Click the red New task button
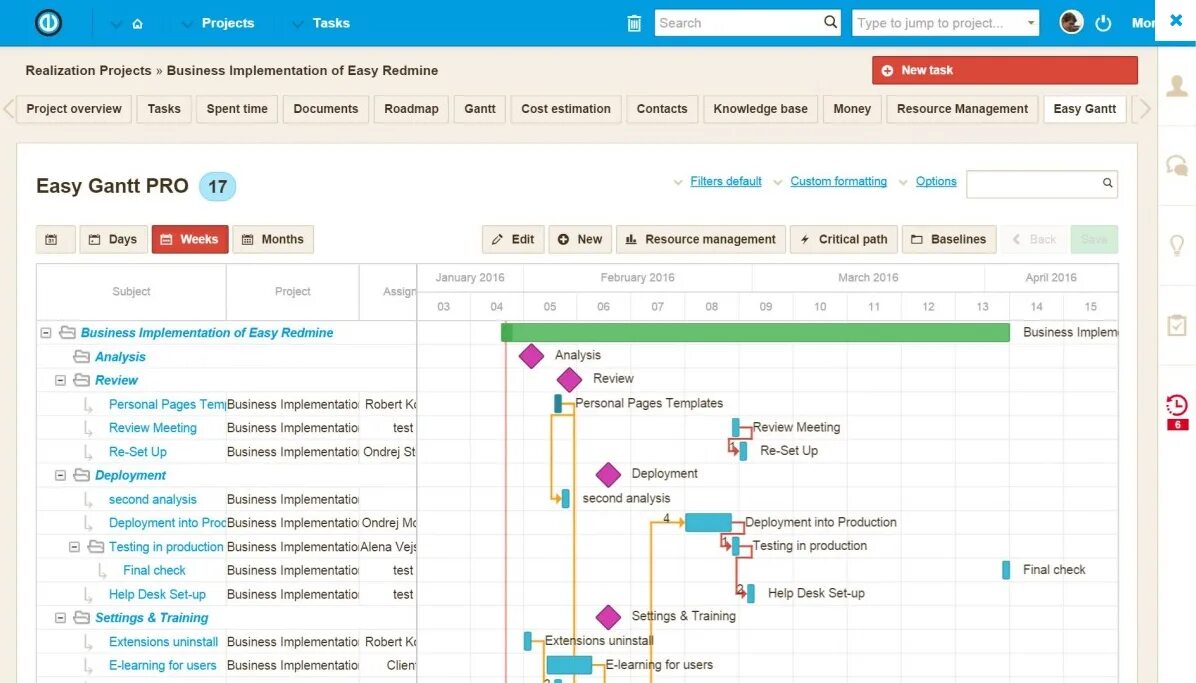The width and height of the screenshot is (1196, 683). (x=1005, y=70)
